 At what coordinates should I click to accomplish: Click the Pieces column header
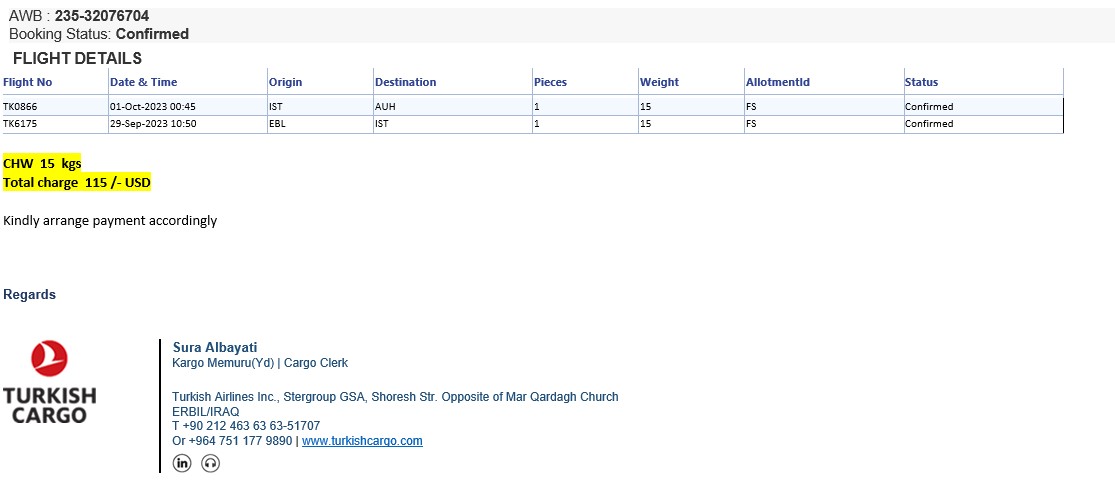[x=550, y=82]
